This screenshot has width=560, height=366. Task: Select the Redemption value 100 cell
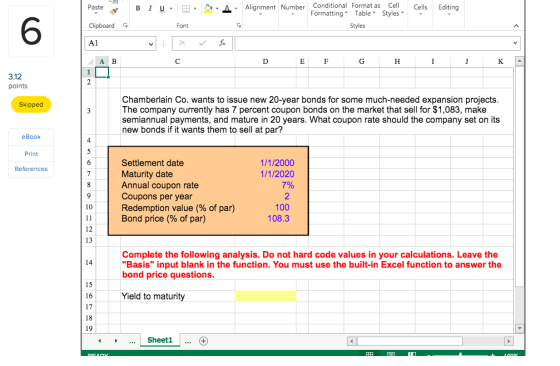click(x=282, y=207)
